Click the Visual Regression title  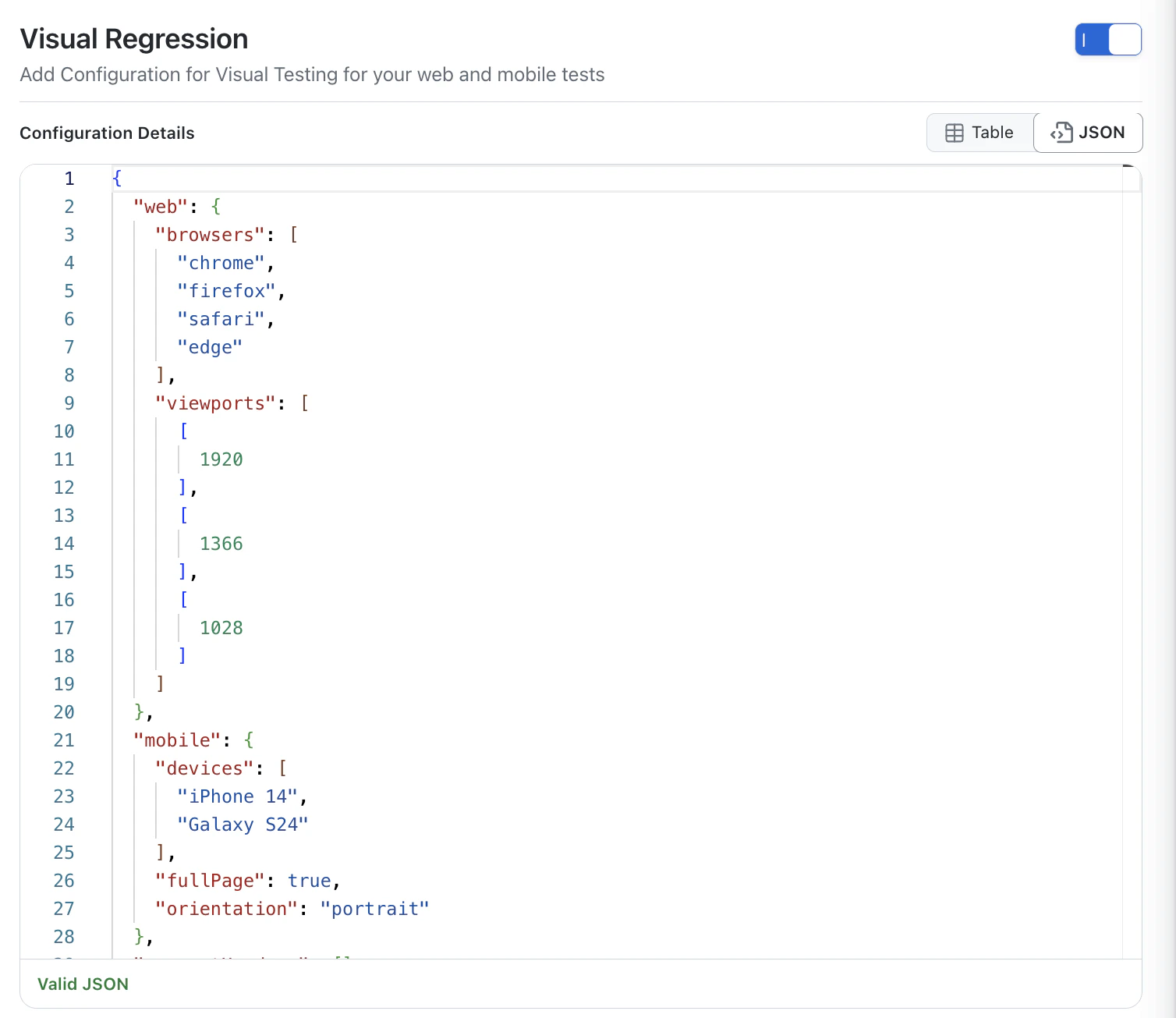coord(134,39)
